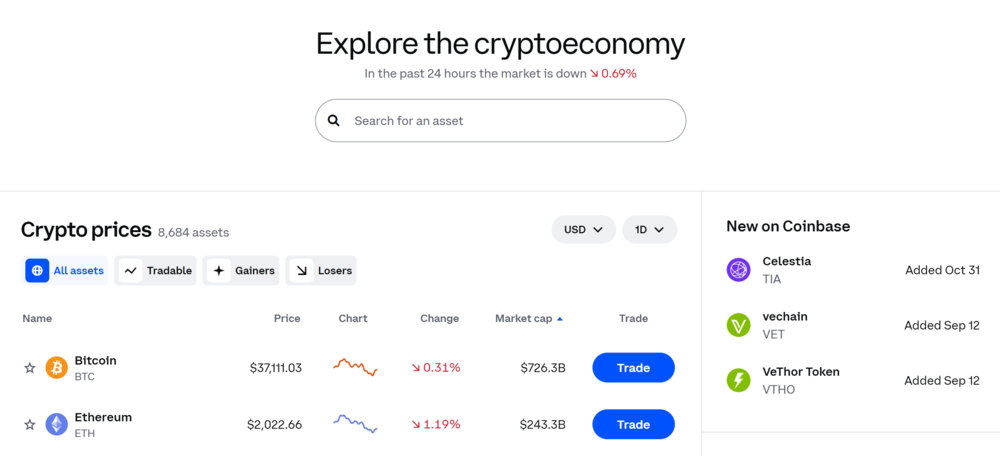The width and height of the screenshot is (1000, 456).
Task: Open the USD currency dropdown
Action: point(583,230)
